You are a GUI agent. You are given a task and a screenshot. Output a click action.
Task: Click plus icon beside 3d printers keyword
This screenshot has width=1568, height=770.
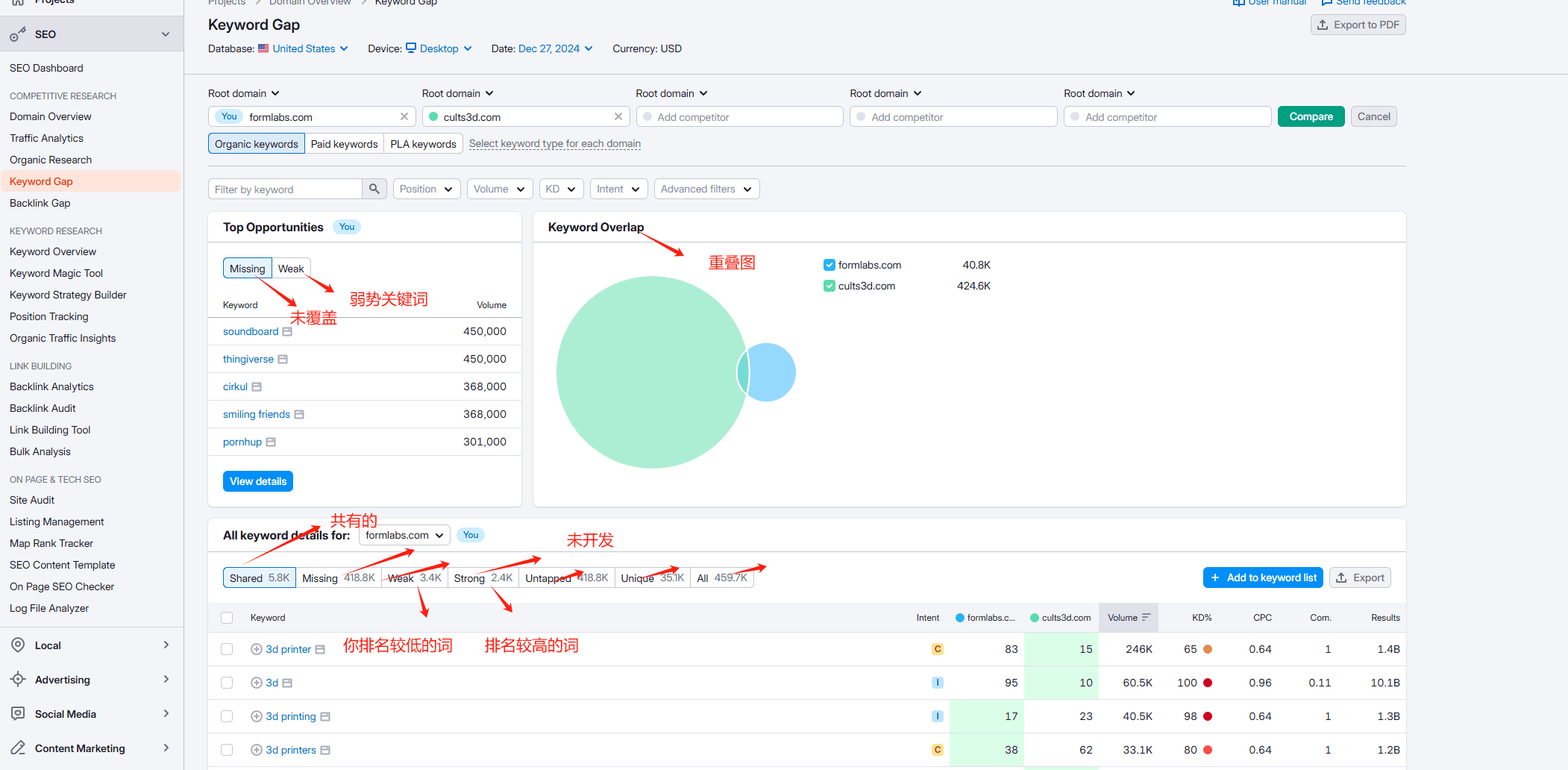(x=257, y=750)
